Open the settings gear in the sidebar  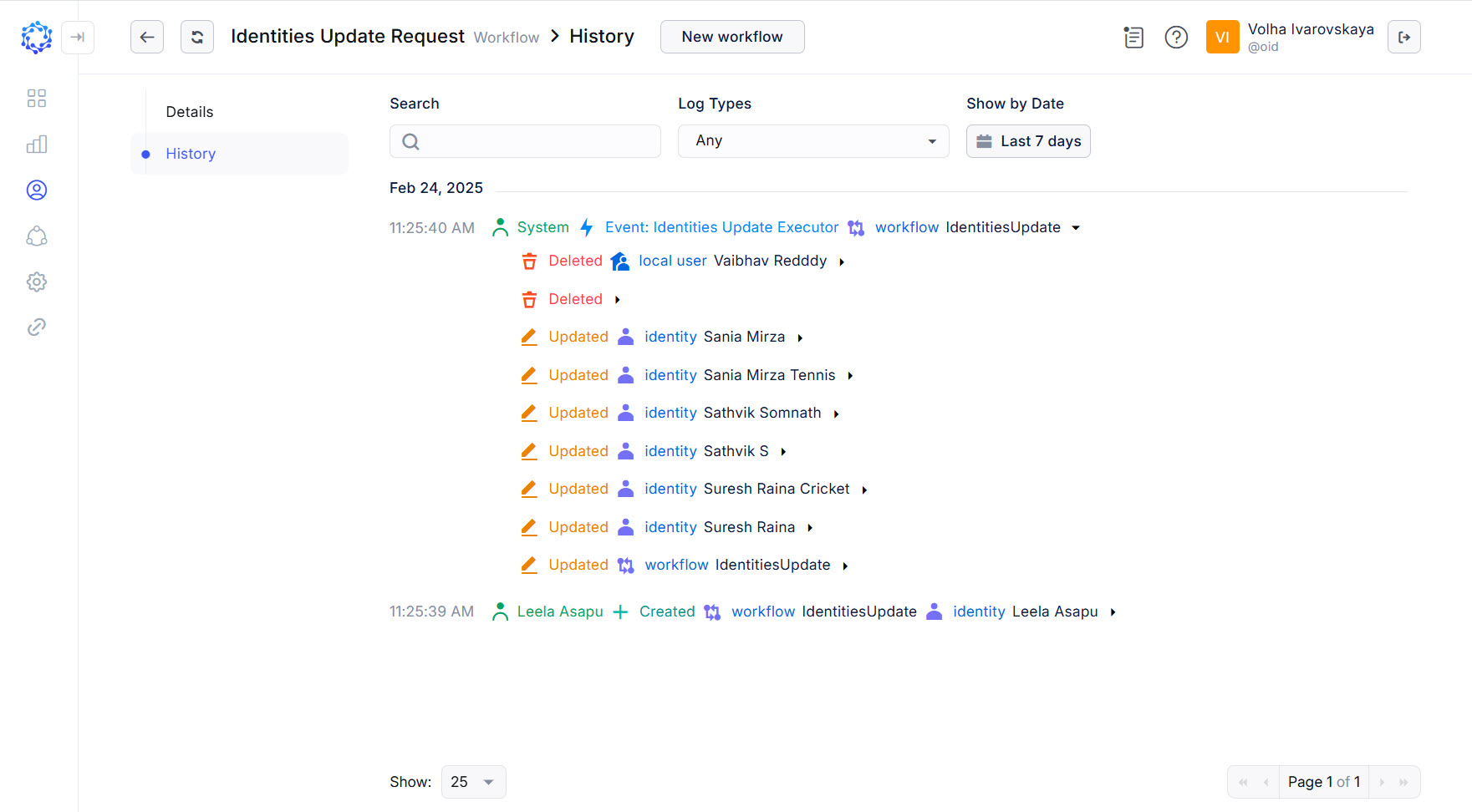coord(36,282)
